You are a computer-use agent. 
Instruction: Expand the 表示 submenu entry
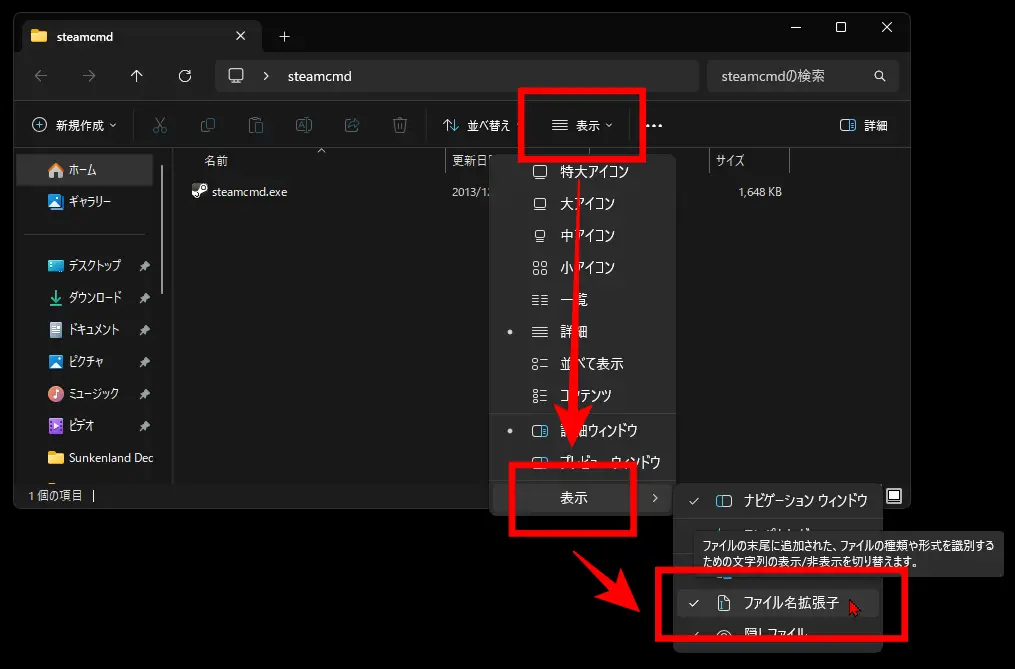pyautogui.click(x=583, y=498)
